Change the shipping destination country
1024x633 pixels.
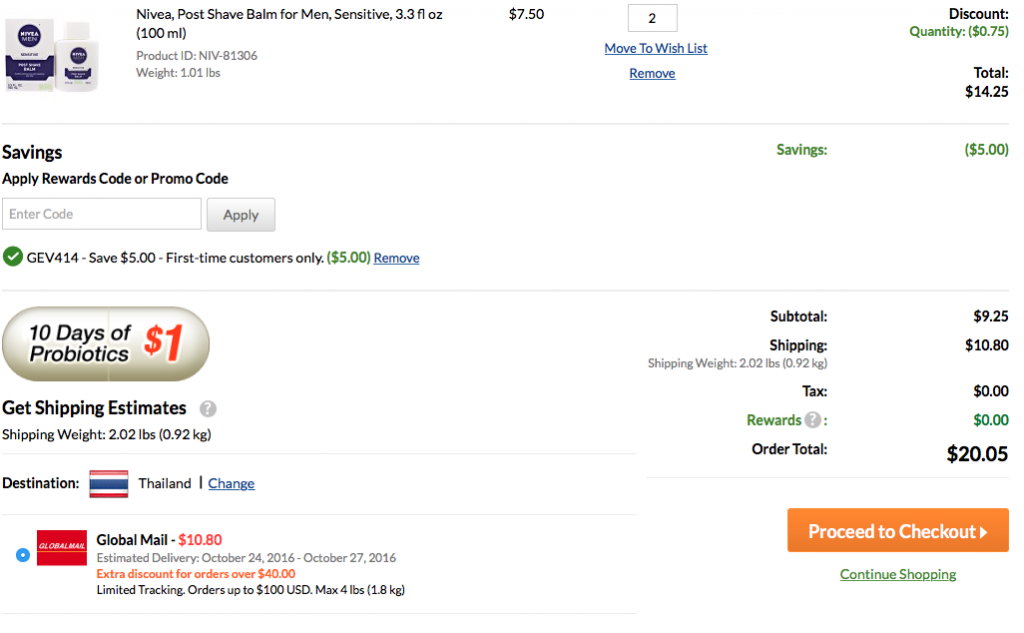[231, 484]
